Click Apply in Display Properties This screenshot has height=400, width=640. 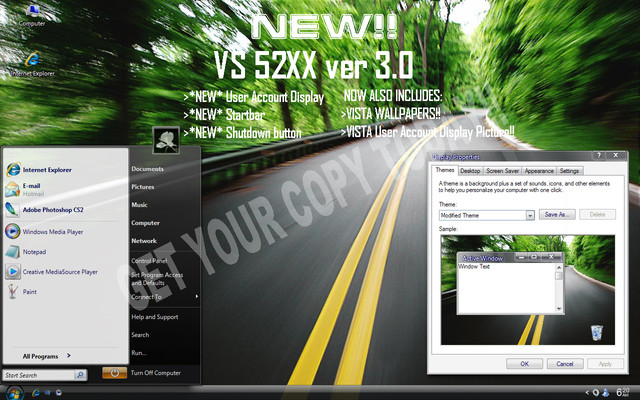tap(605, 364)
